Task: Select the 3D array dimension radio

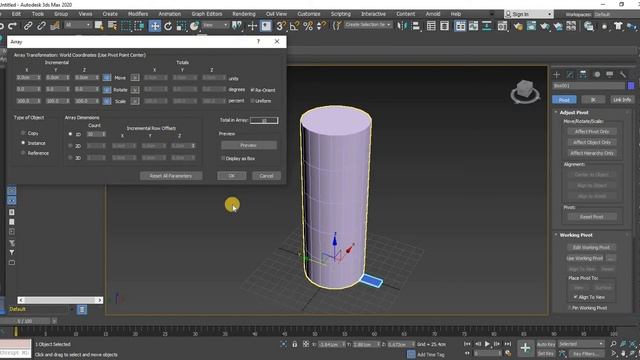Action: [70, 158]
